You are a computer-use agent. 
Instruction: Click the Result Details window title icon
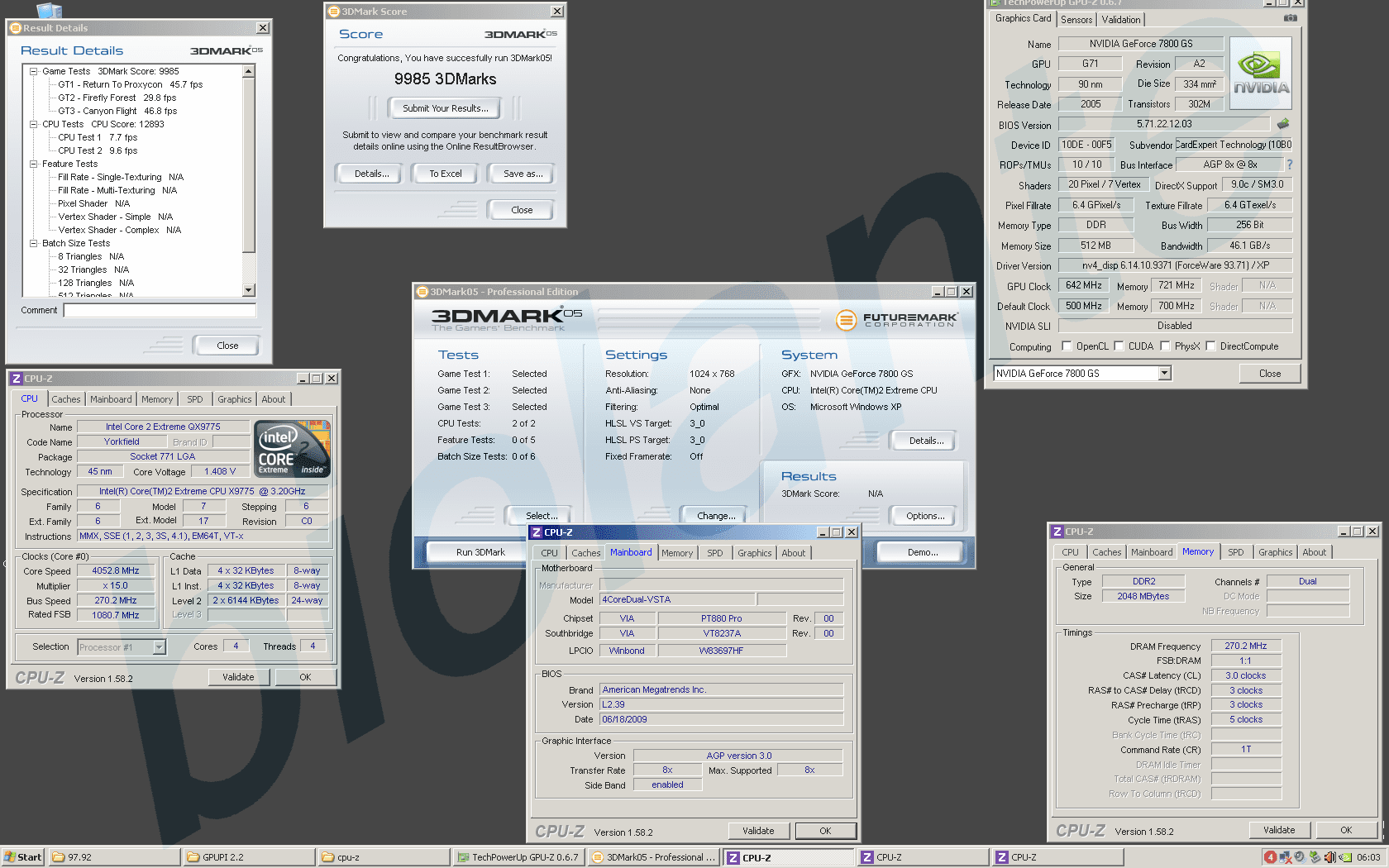pyautogui.click(x=15, y=28)
